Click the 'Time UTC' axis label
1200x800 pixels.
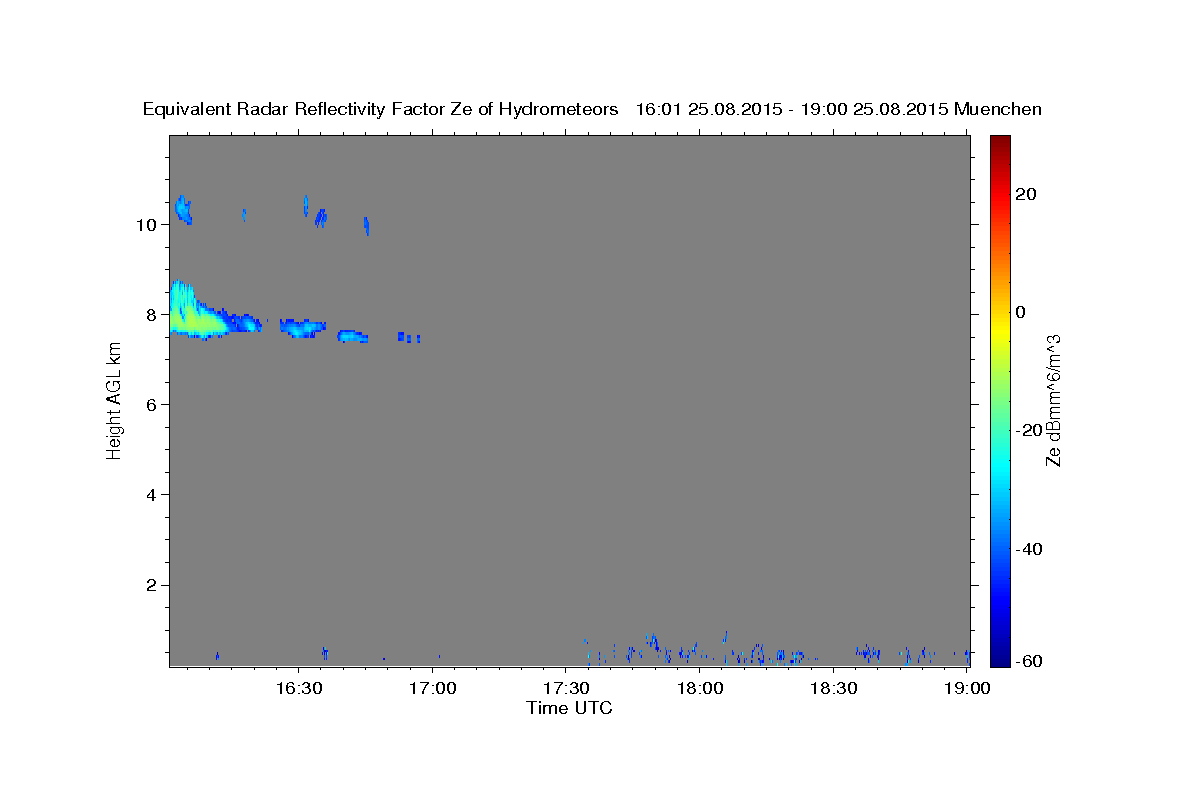coord(569,708)
